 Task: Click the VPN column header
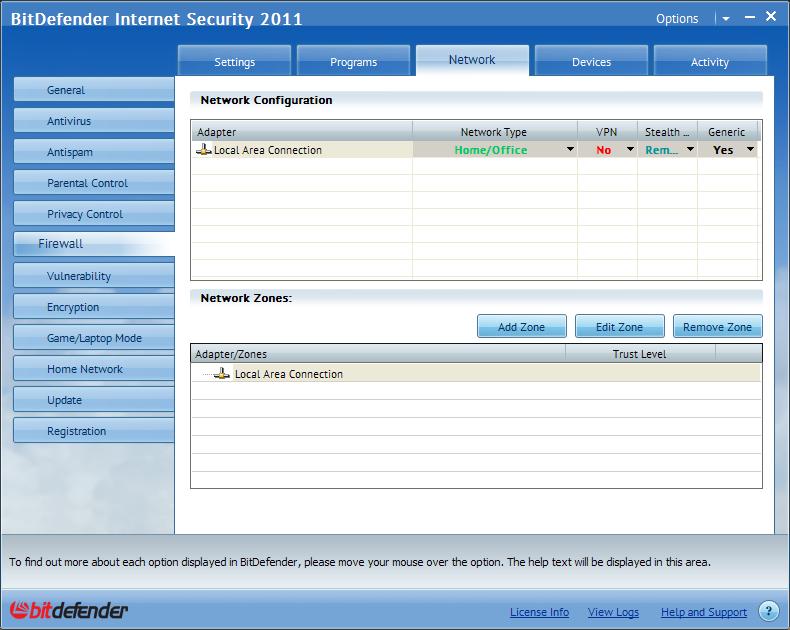(607, 132)
